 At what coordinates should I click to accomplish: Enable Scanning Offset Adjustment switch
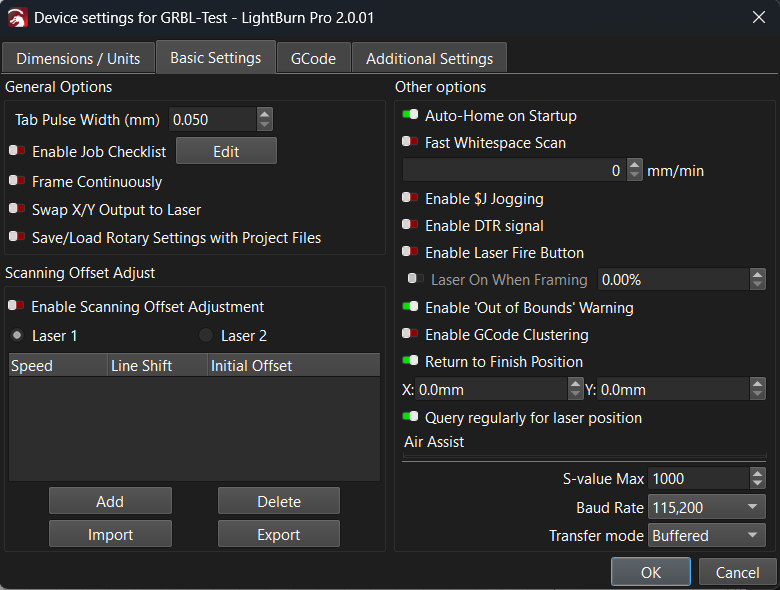click(x=16, y=305)
